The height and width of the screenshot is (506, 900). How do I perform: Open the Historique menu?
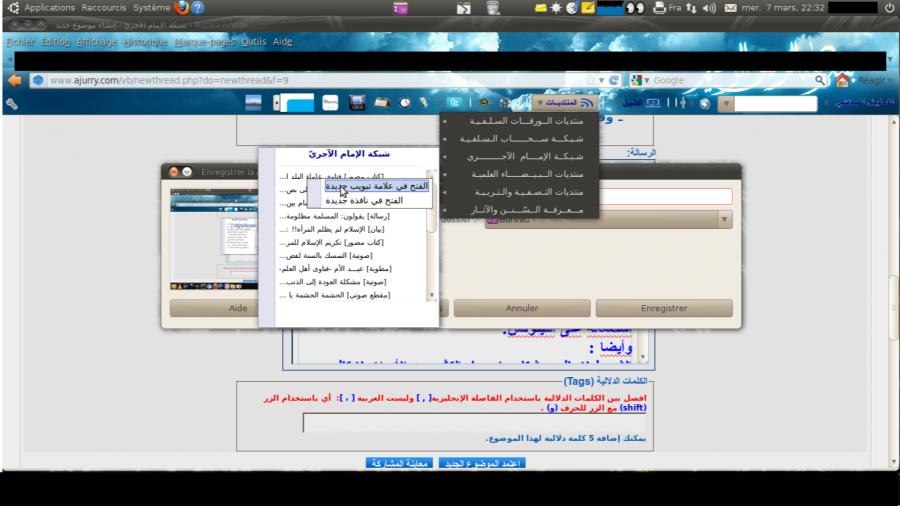(x=145, y=42)
